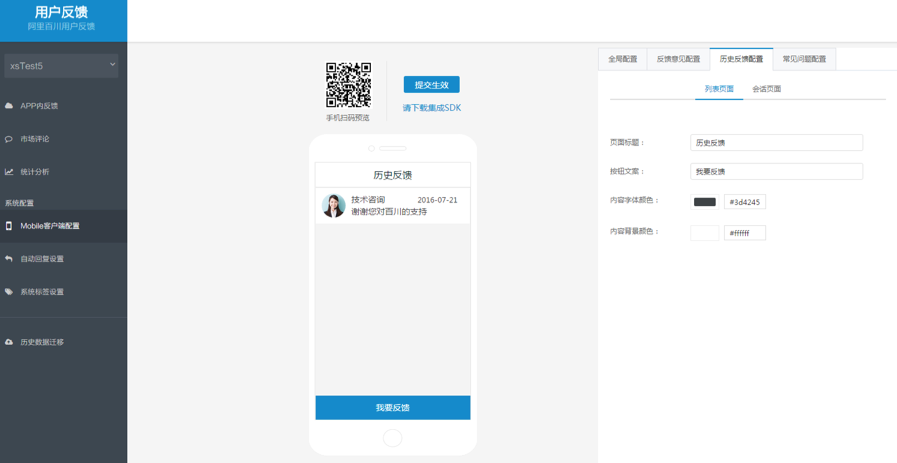The image size is (897, 463).
Task: Click the 按钮文案 input field
Action: [x=776, y=171]
